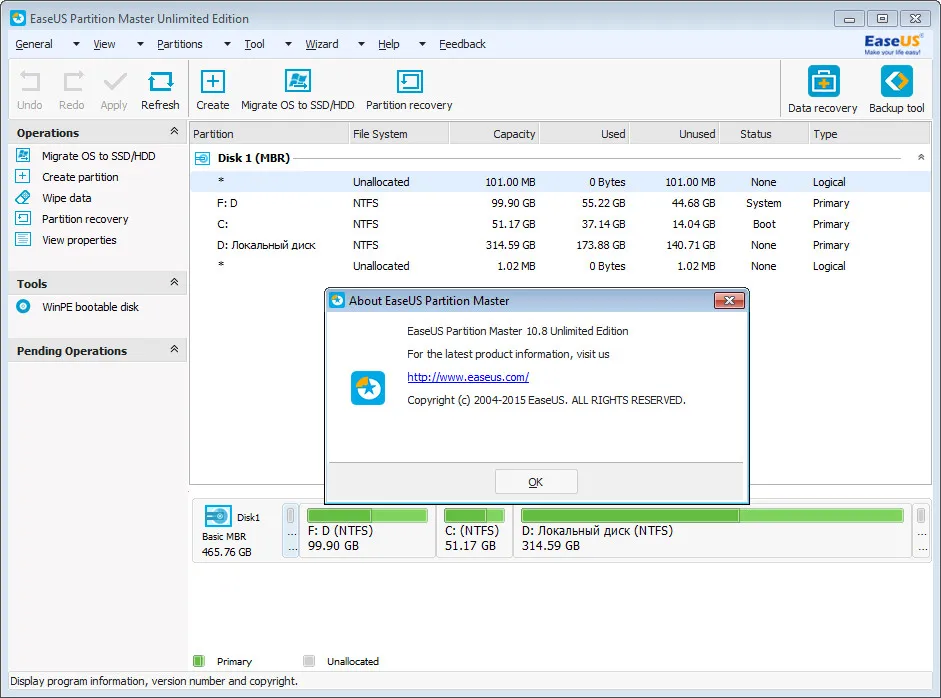Screen dimensions: 941x698
Task: Click Create partition icon in Operations panel
Action: click(23, 176)
